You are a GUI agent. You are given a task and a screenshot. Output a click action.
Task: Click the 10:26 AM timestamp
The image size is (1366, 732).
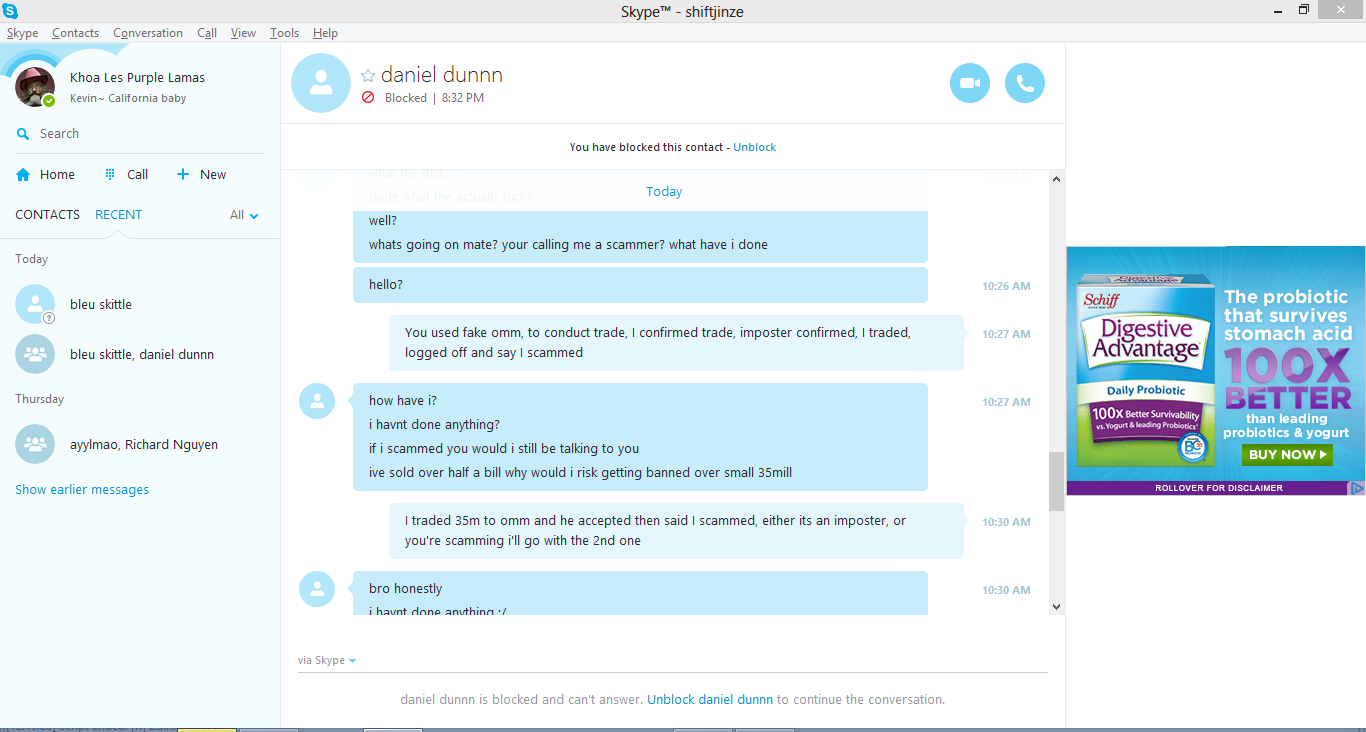pos(1006,286)
